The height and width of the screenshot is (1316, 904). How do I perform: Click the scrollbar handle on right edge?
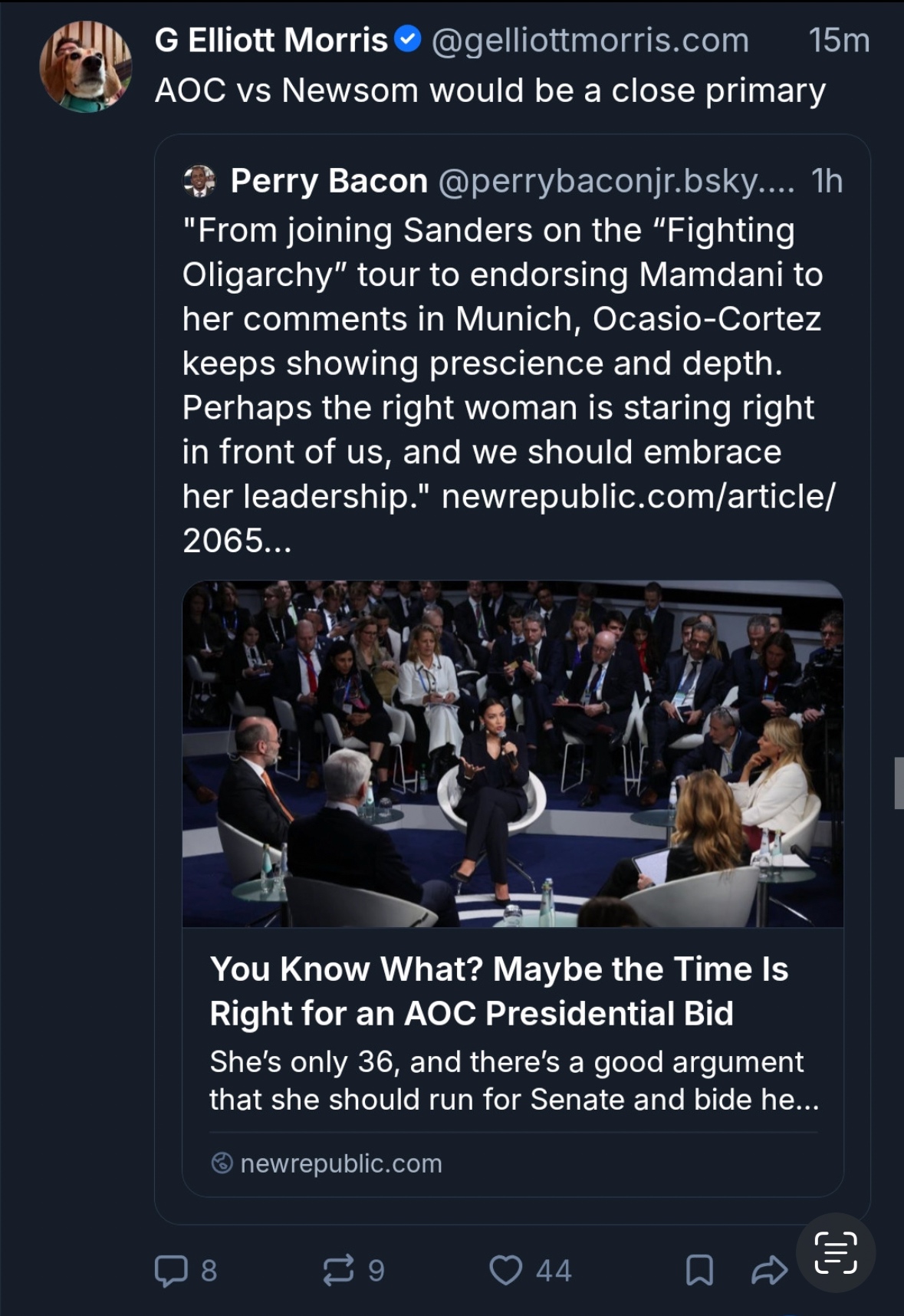pos(899,782)
